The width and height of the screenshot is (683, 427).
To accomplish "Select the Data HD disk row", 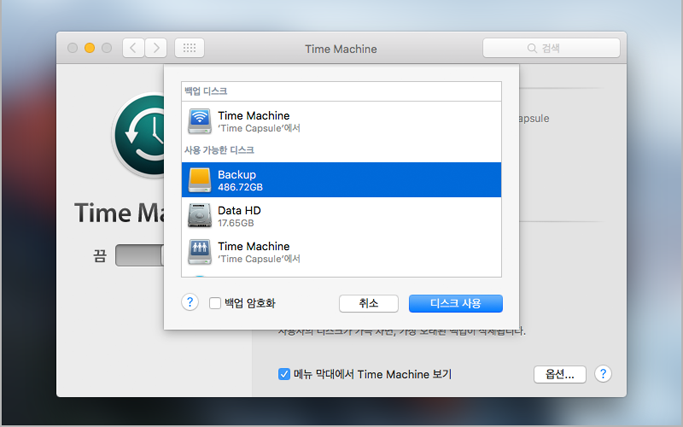I will (x=342, y=216).
